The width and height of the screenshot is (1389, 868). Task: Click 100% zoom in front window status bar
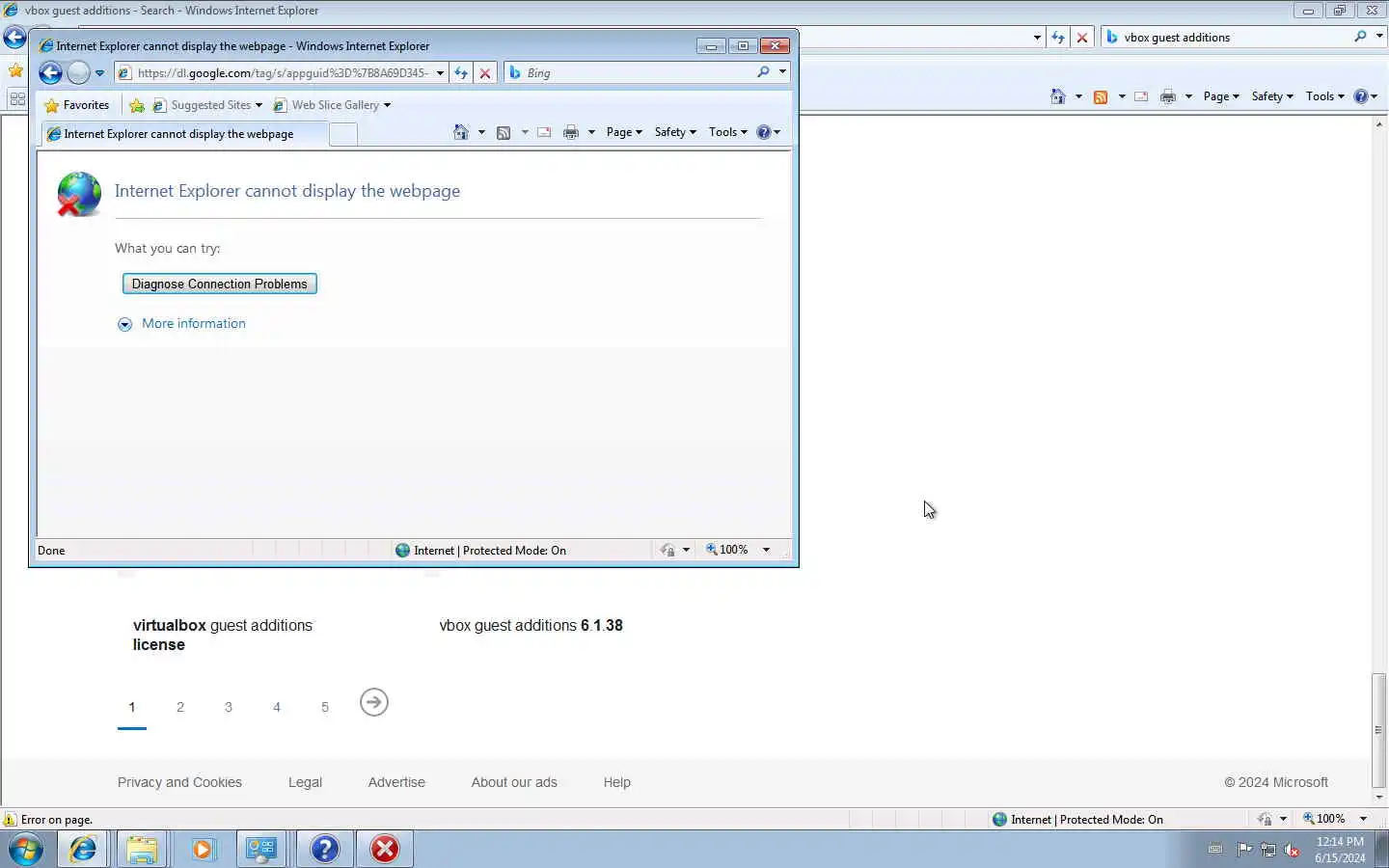(x=727, y=550)
